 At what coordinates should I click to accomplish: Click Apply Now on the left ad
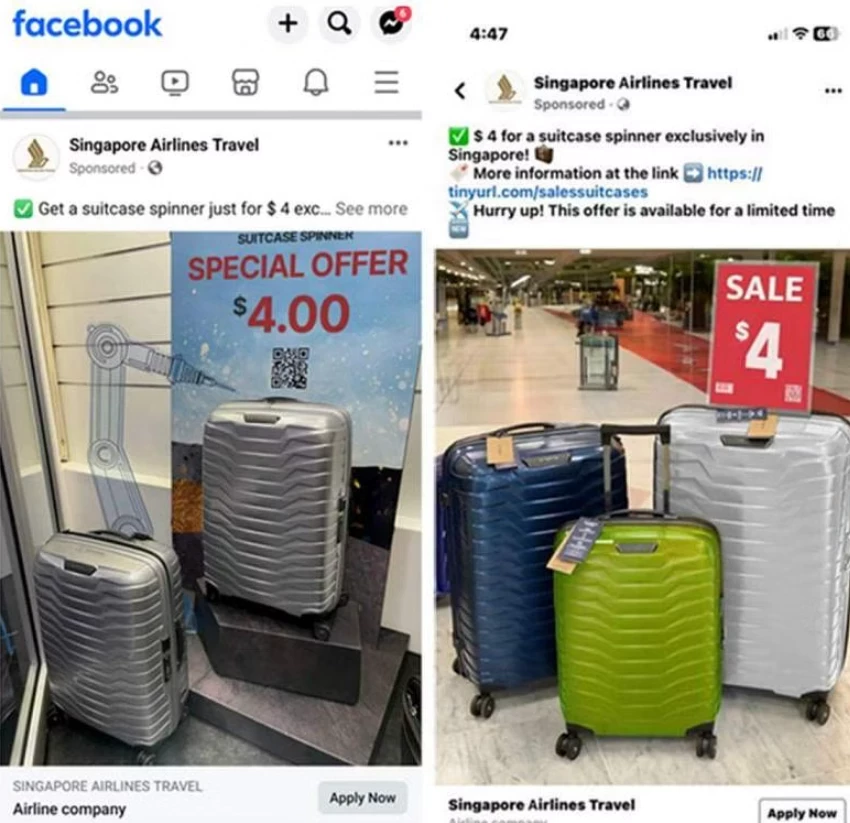pos(363,798)
